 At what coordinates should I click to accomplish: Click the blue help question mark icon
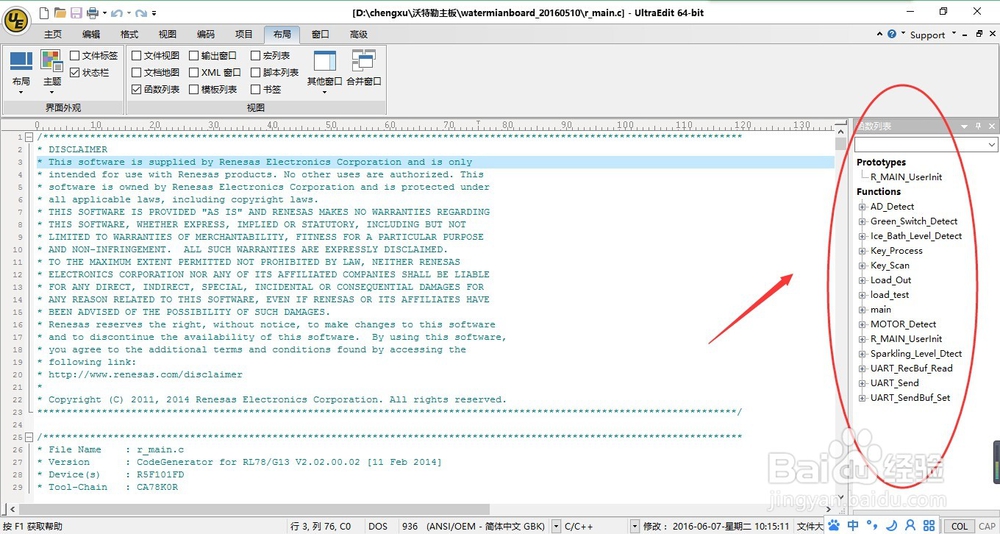coord(892,34)
